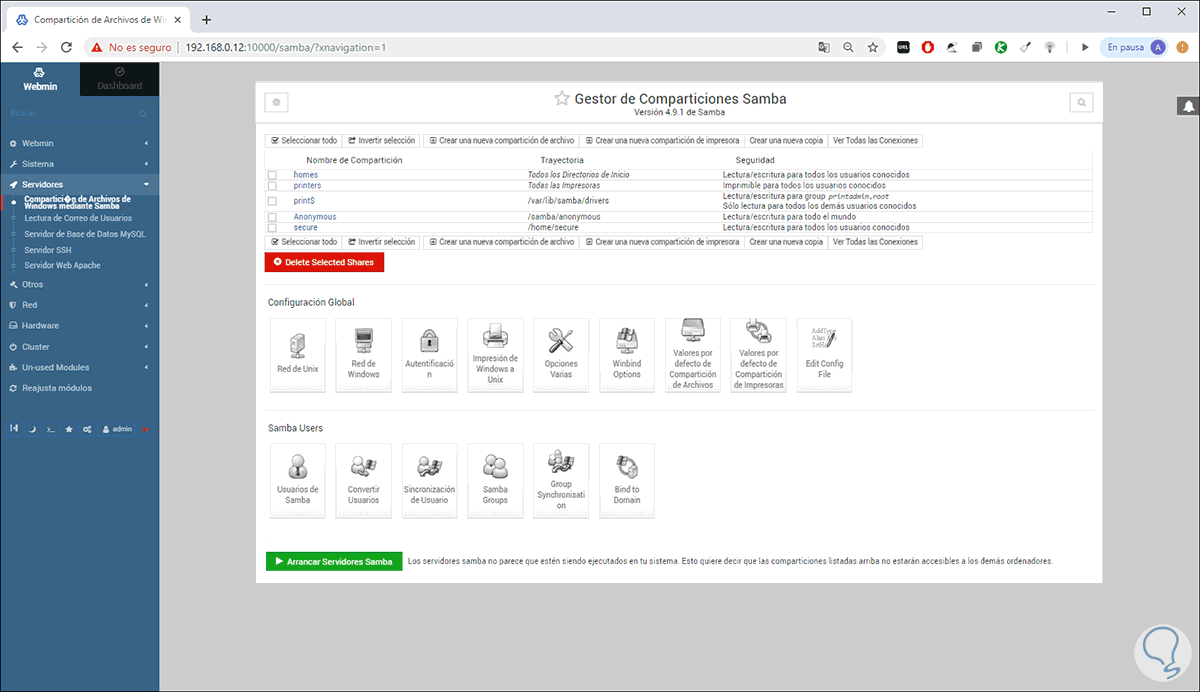1200x692 pixels.
Task: Open the Winbind Options icon
Action: pos(627,355)
